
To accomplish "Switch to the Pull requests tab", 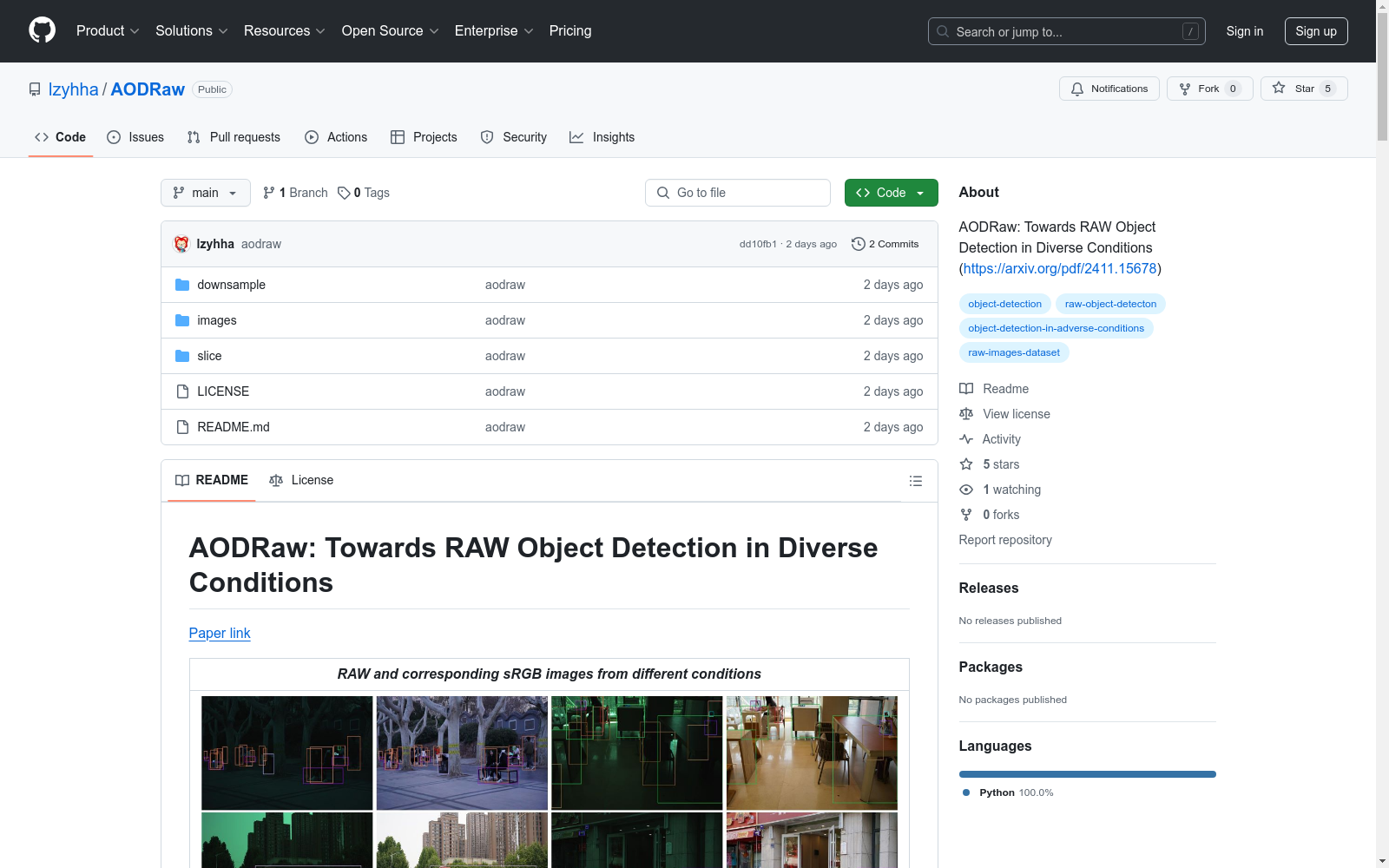I will pos(234,137).
